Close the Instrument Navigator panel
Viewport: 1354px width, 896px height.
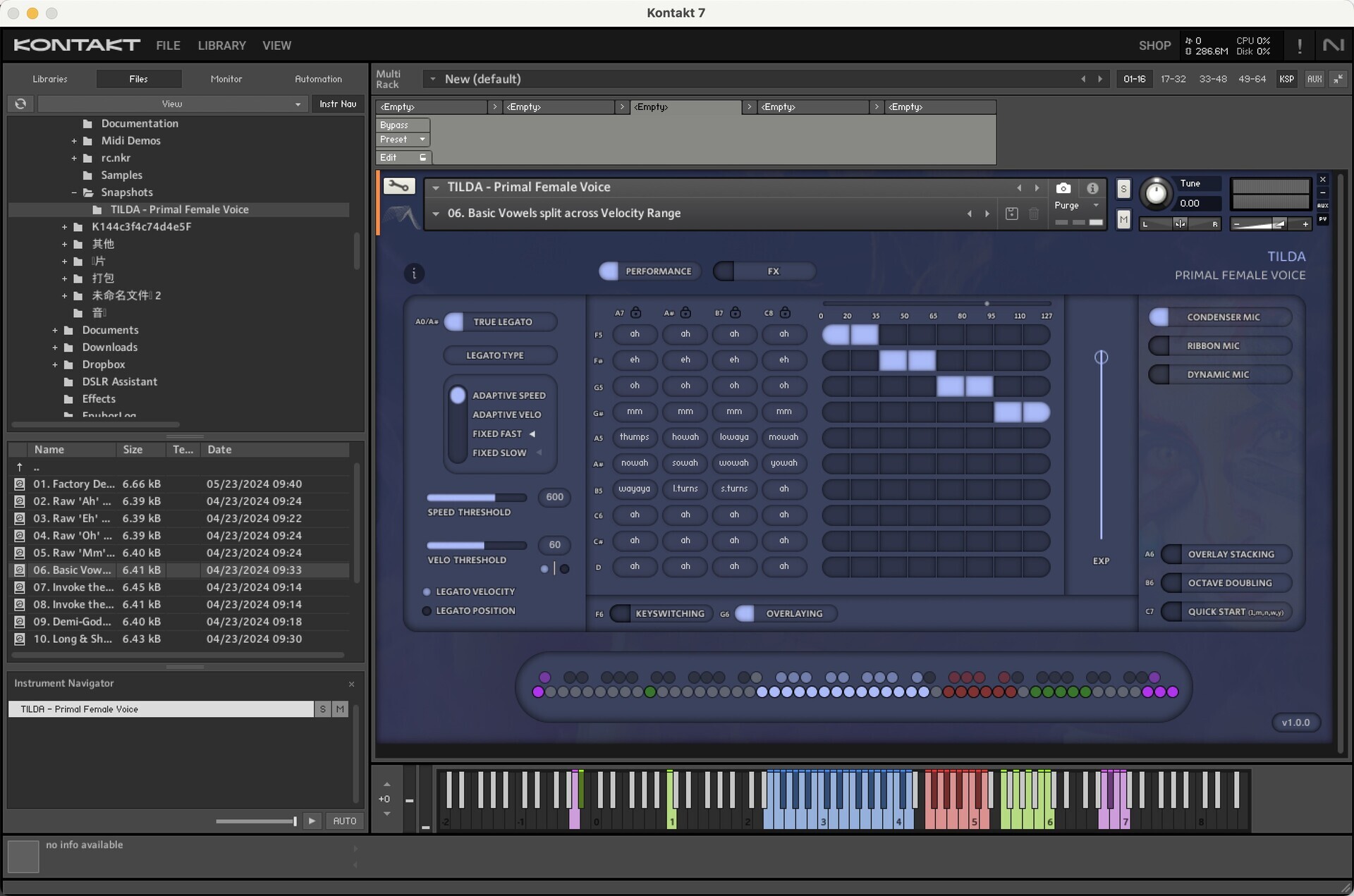(351, 684)
